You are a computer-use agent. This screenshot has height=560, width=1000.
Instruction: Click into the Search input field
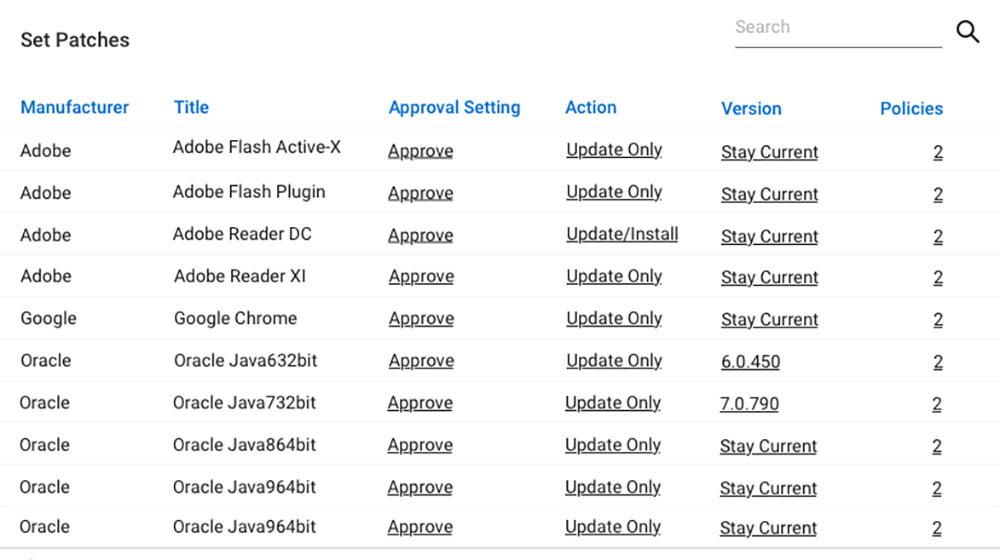(836, 28)
